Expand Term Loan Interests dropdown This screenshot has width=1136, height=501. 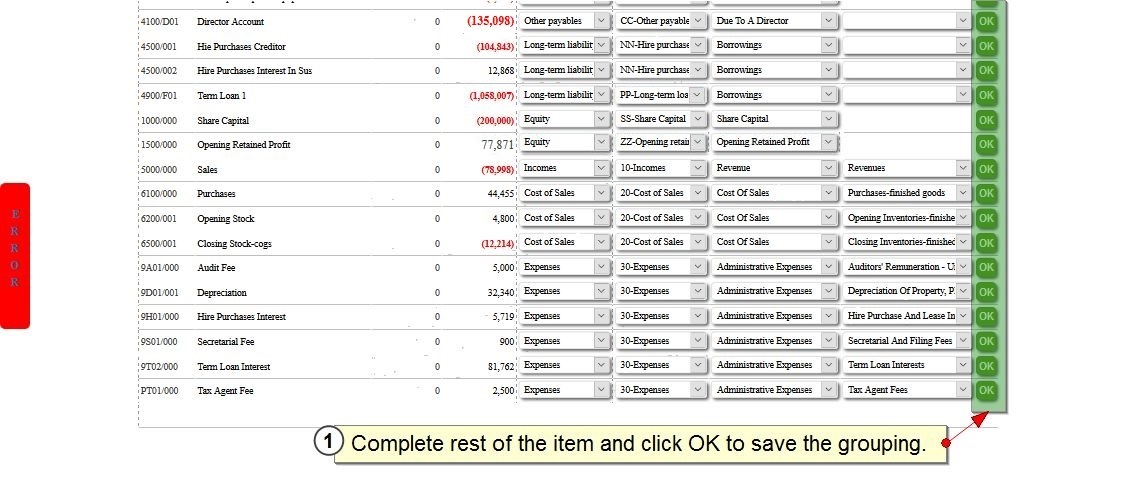point(907,365)
